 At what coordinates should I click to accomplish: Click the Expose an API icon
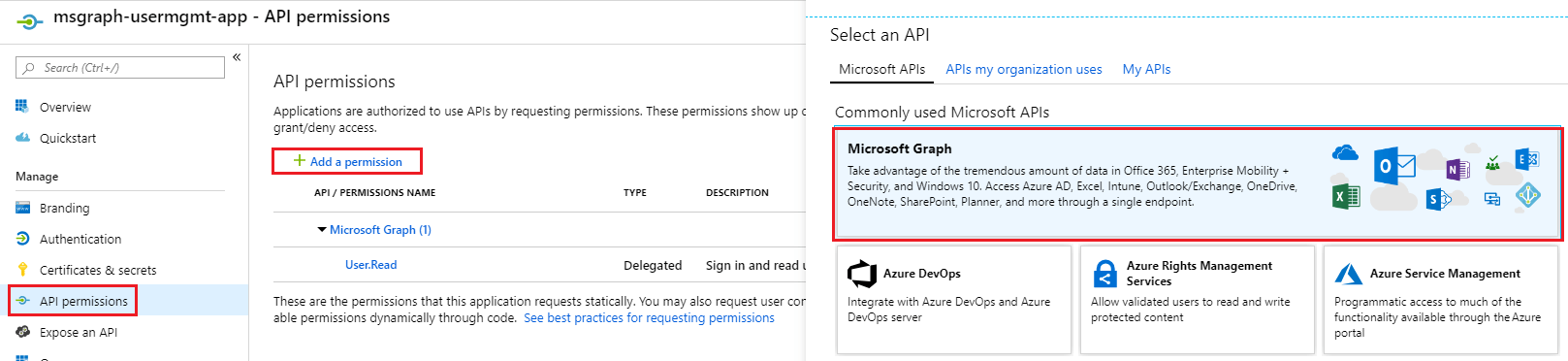[22, 332]
